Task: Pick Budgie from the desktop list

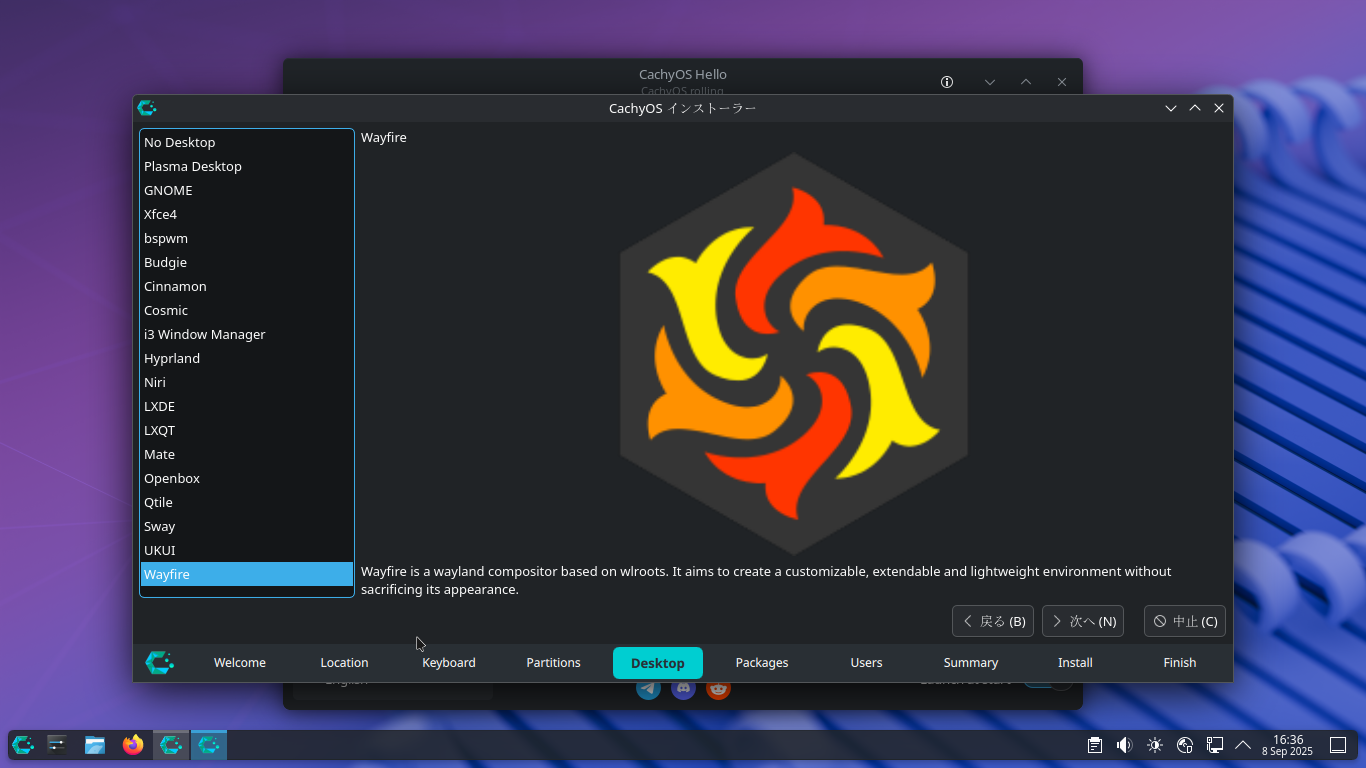Action: click(247, 262)
